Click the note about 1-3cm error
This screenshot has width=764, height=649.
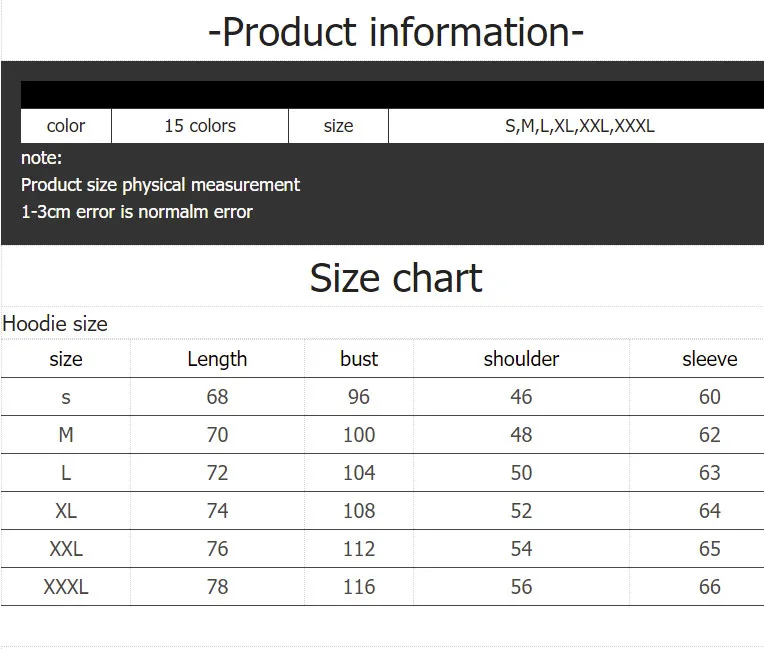pos(137,212)
